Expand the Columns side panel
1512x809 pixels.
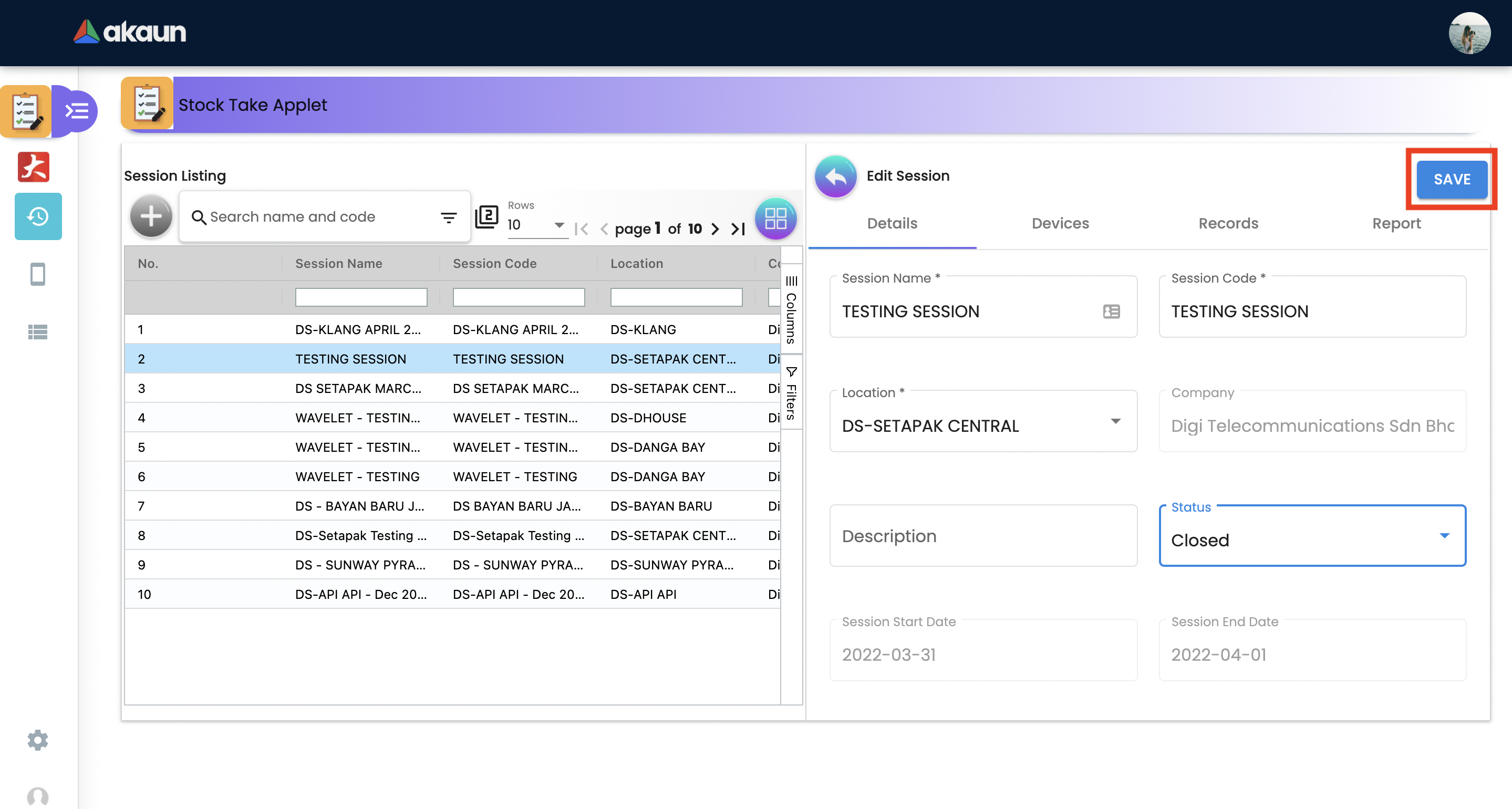point(791,310)
